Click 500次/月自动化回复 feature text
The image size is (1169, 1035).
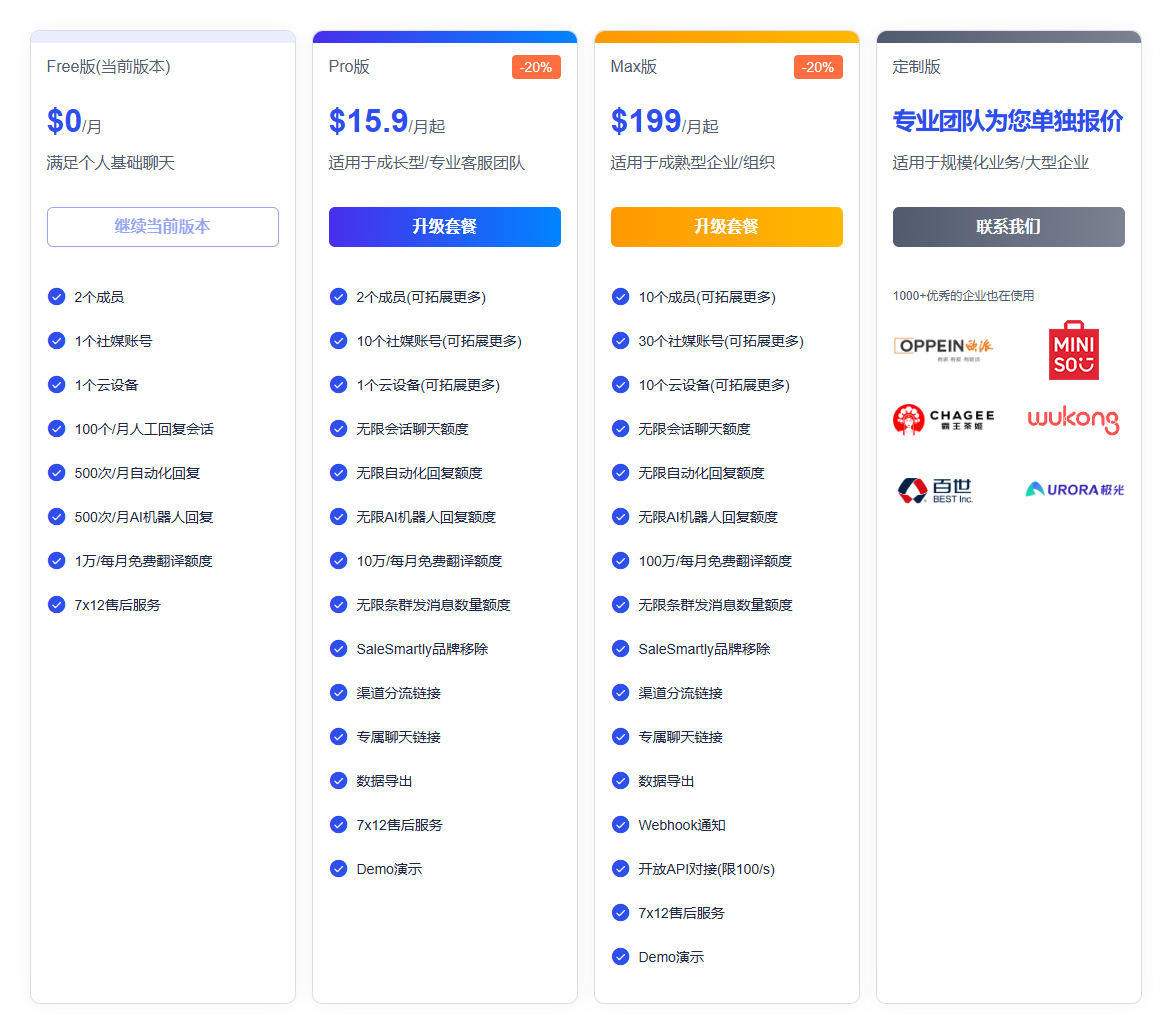(x=137, y=473)
